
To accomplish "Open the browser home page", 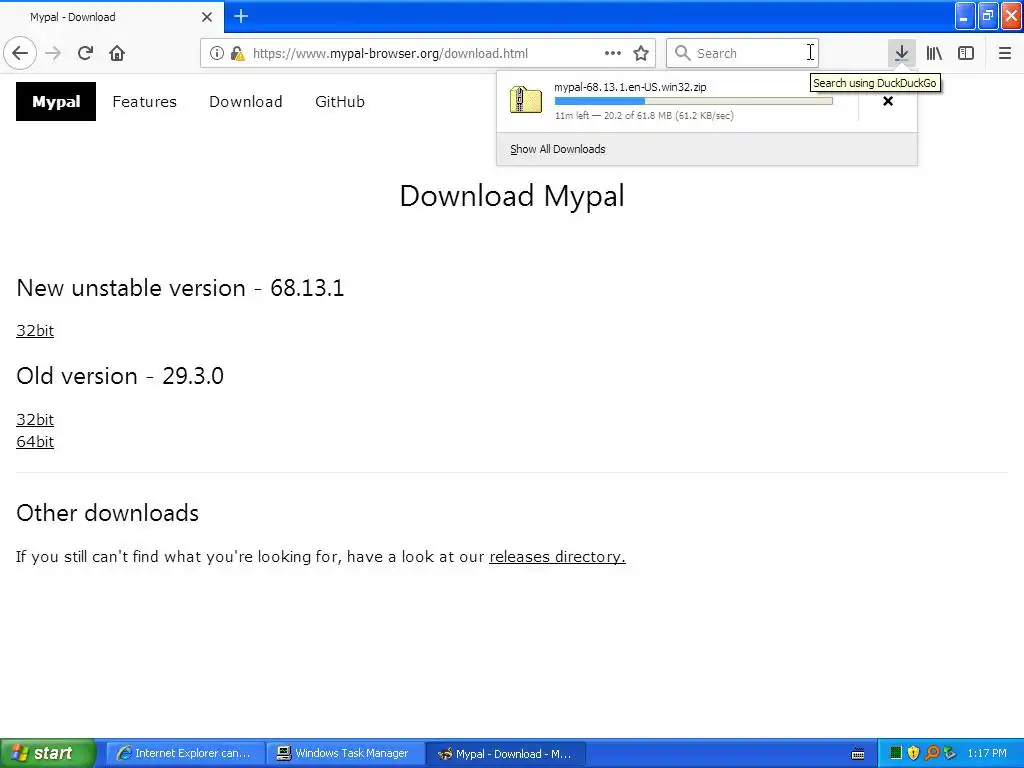I will point(117,53).
